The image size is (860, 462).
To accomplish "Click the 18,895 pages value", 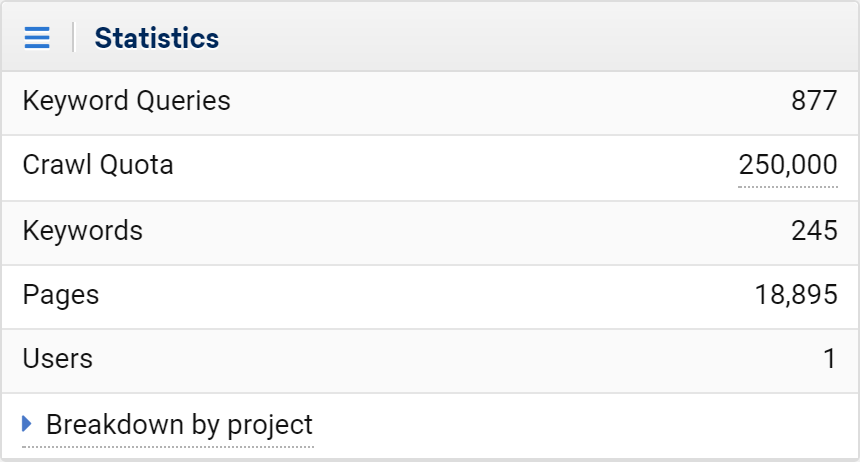I will pyautogui.click(x=796, y=295).
